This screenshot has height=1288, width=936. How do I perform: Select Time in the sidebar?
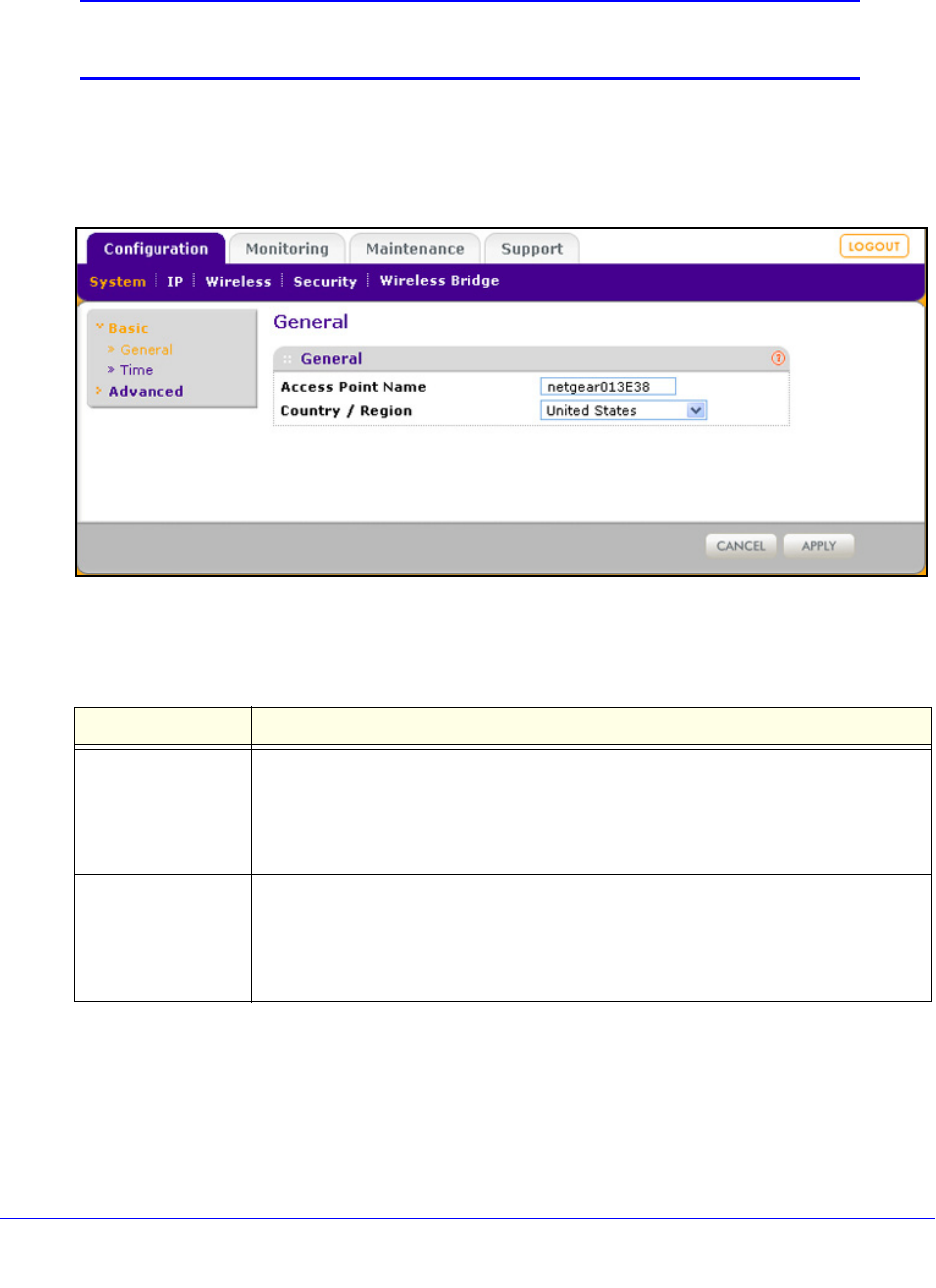[136, 370]
